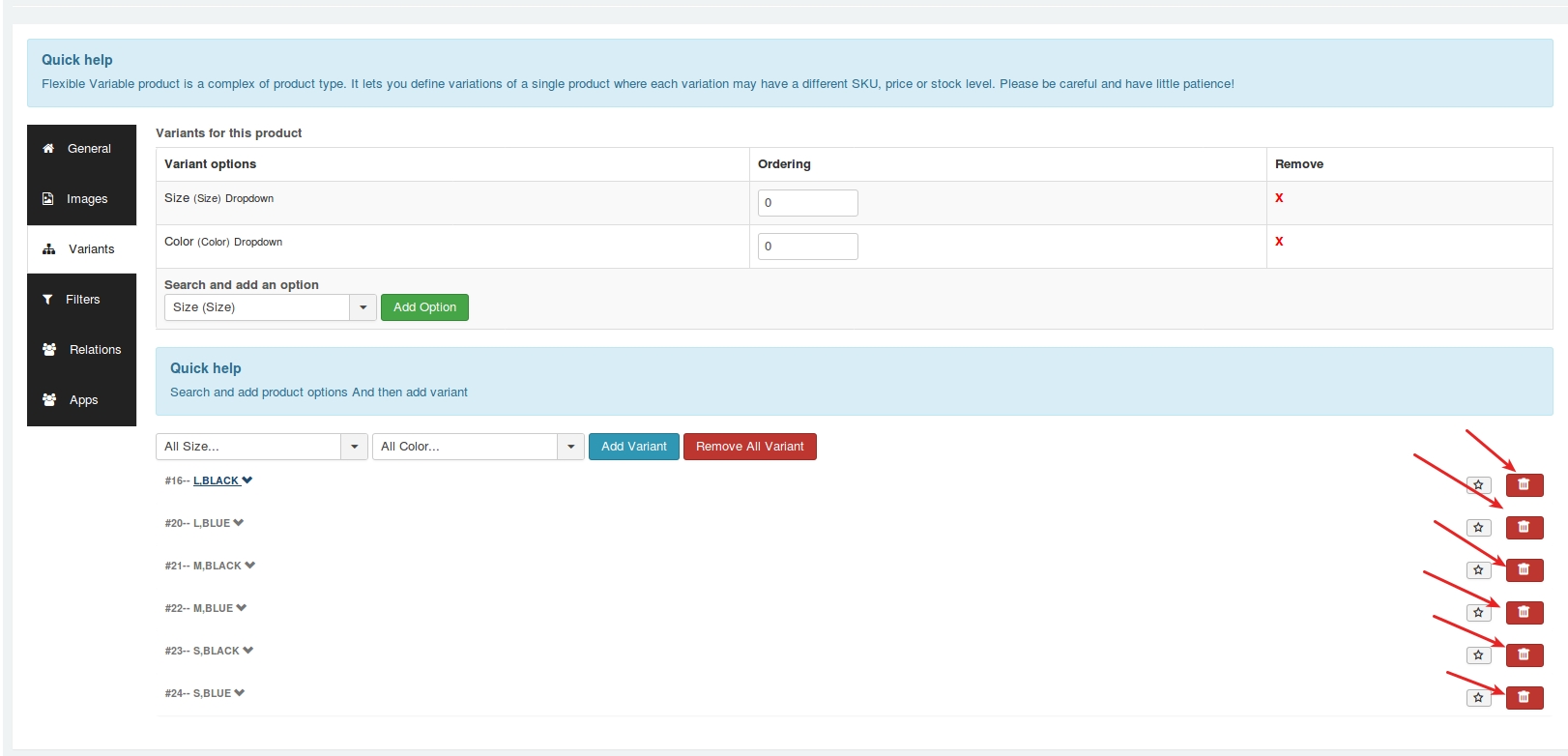Screen dimensions: 1568x756
Task: Click the Add Option button
Action: click(424, 307)
